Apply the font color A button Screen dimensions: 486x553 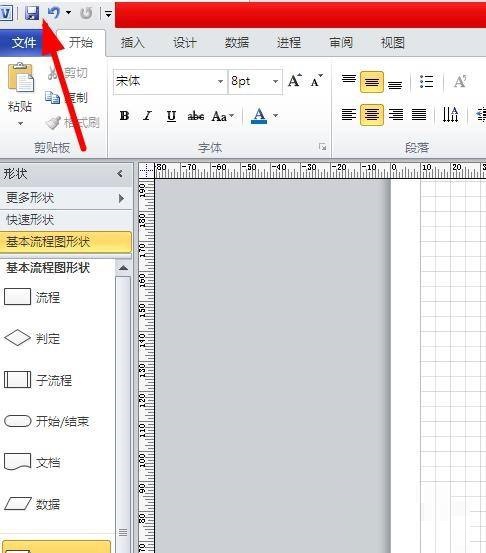point(259,115)
